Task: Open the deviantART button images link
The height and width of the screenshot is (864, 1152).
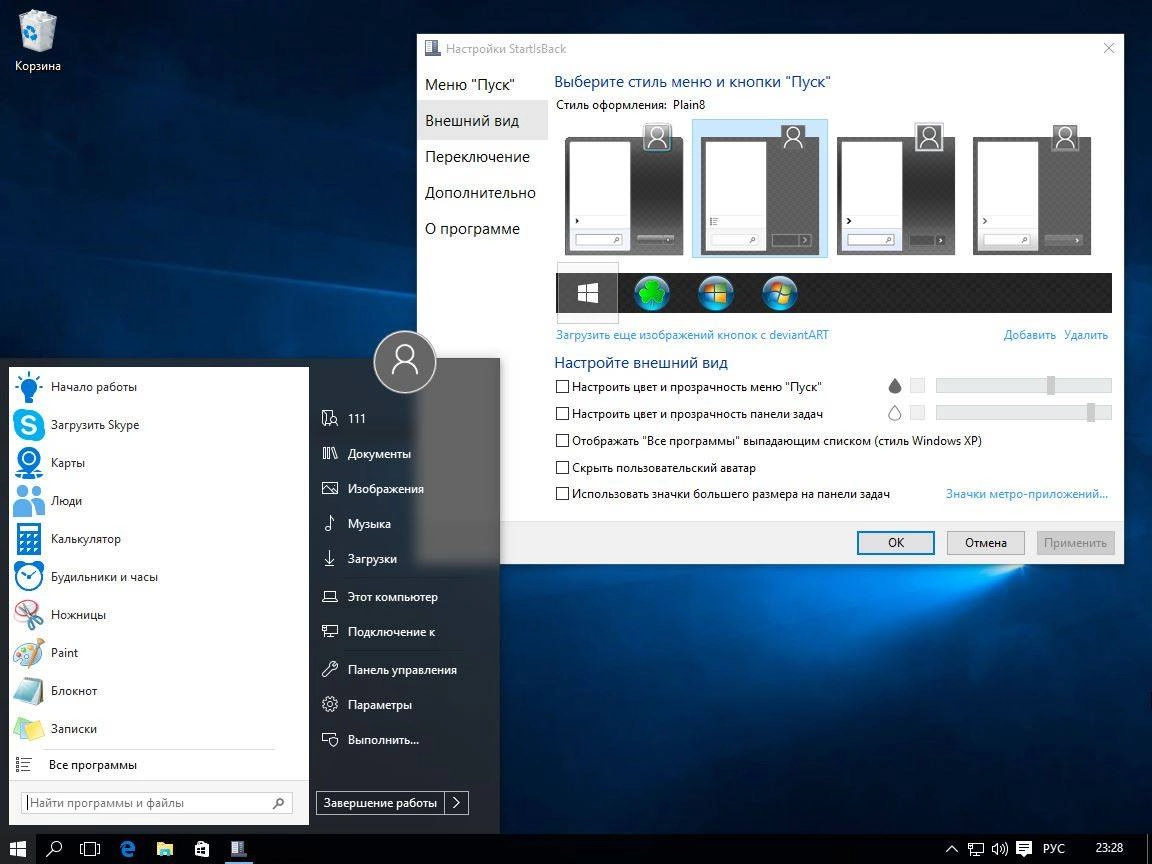Action: (x=692, y=335)
